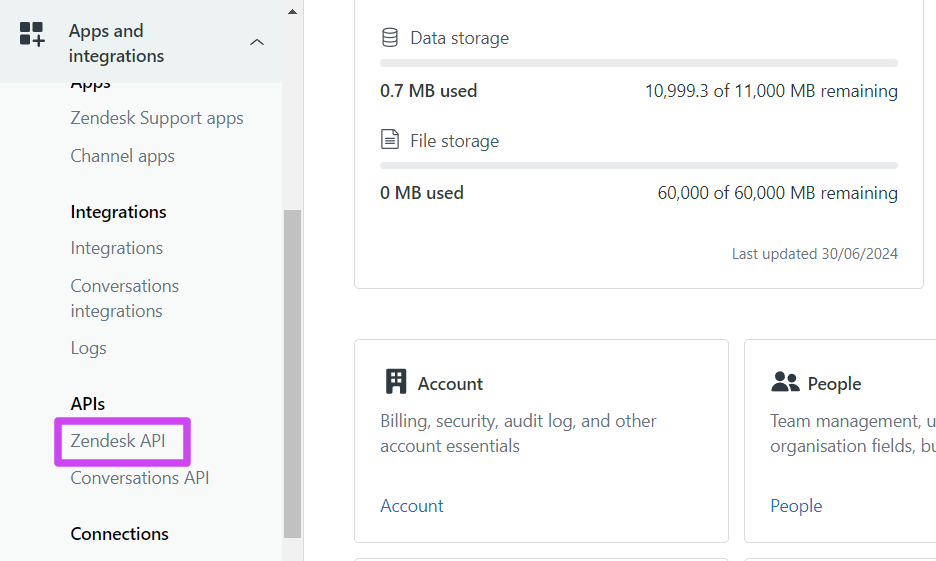Click the Integrations section heading

[118, 212]
